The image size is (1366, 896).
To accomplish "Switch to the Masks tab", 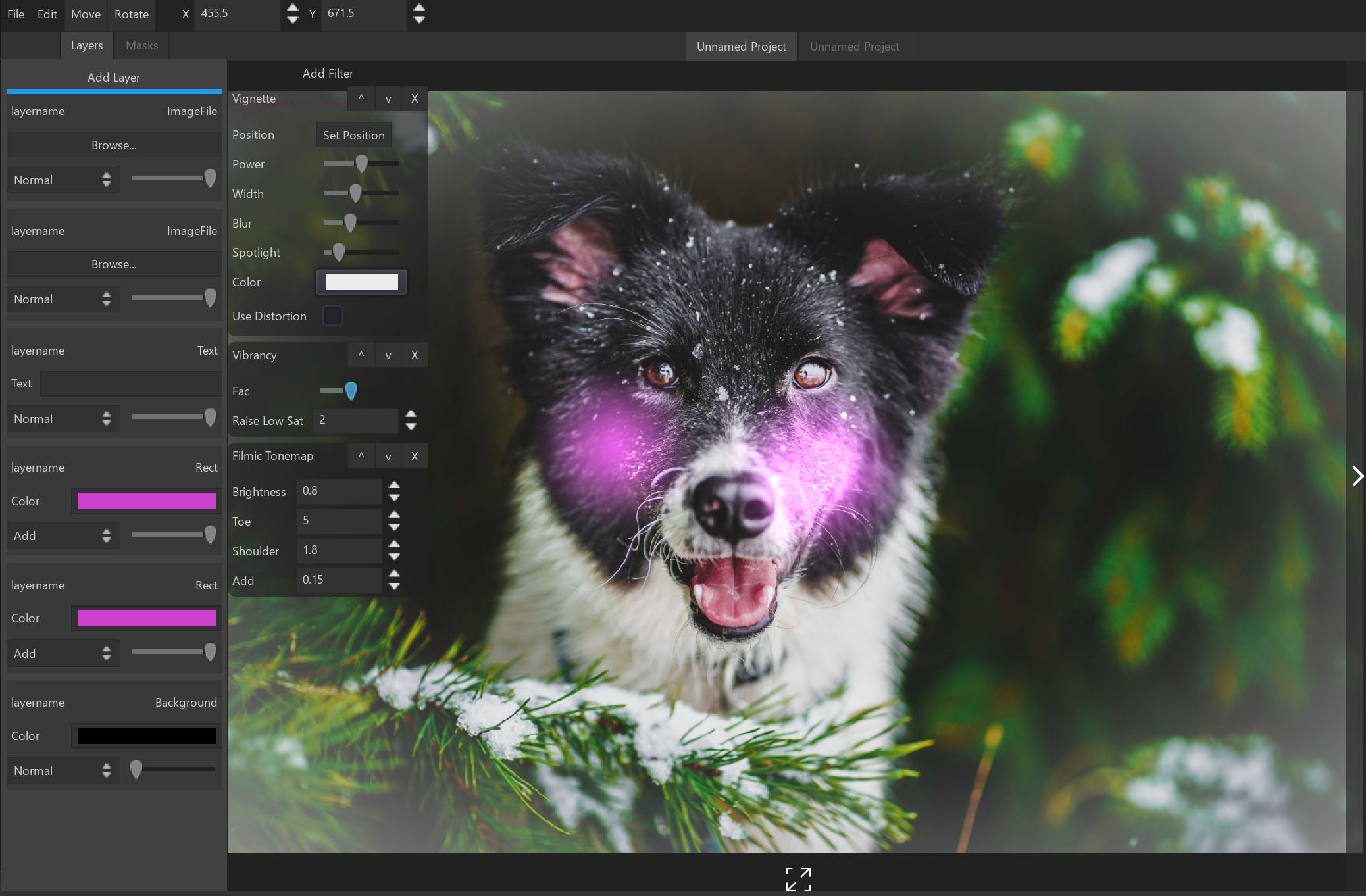I will click(x=141, y=45).
